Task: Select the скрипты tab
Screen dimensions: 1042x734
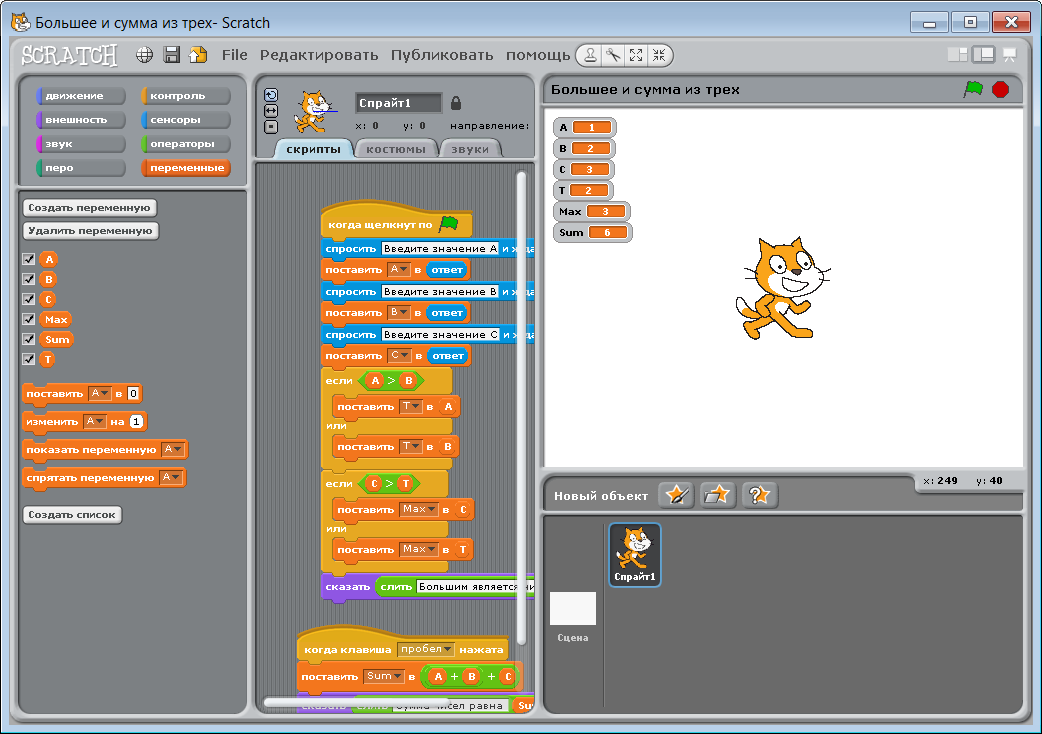Action: [313, 149]
